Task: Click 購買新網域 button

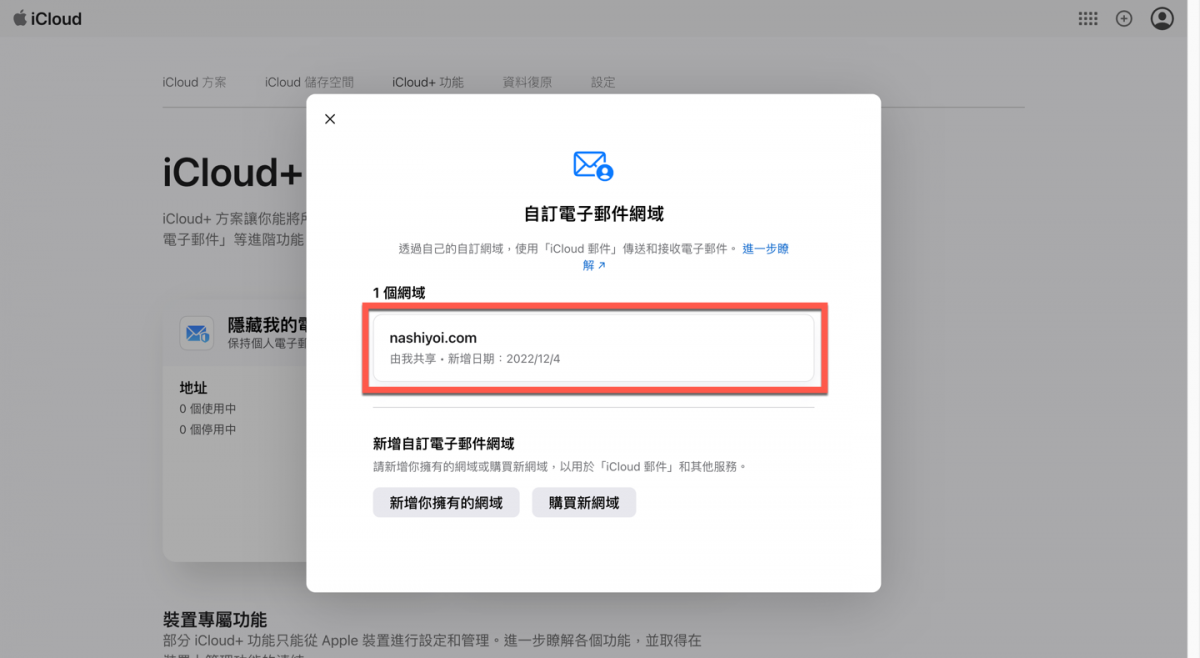Action: 584,503
